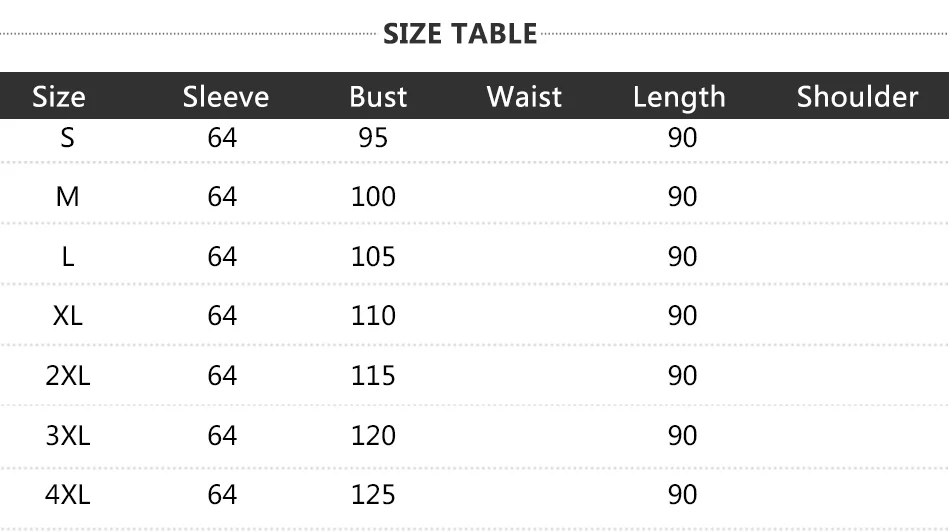Select the bust value 100
The width and height of the screenshot is (950, 532).
pyautogui.click(x=373, y=197)
